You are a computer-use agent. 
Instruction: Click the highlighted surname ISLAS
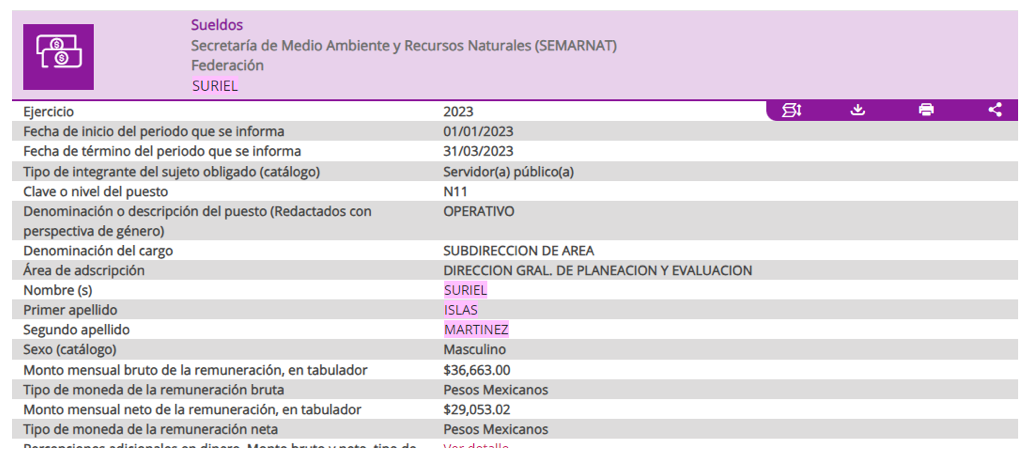pyautogui.click(x=461, y=310)
